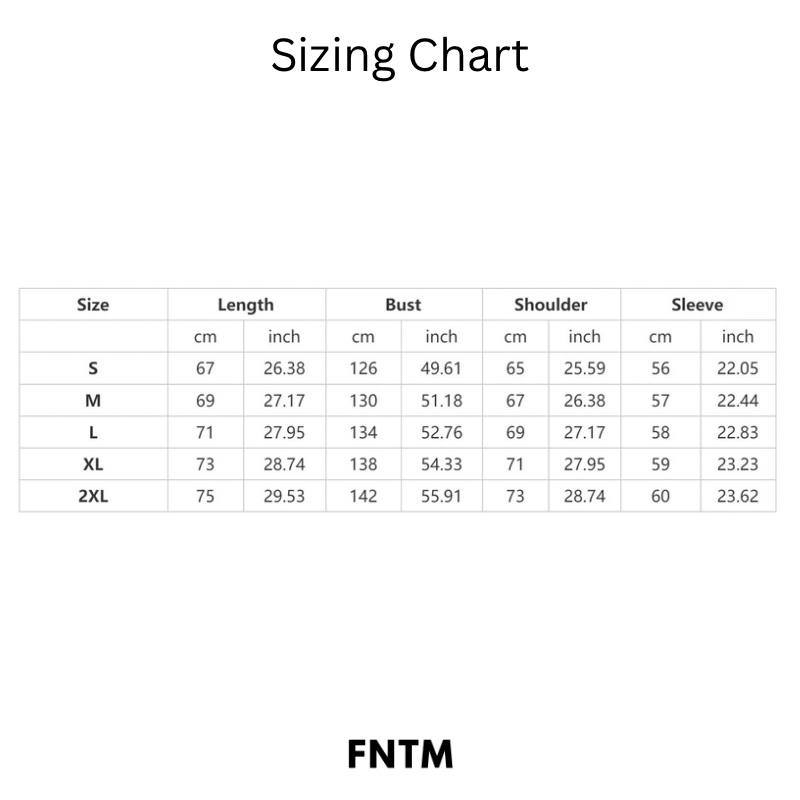The image size is (800, 800).
Task: Select the M size row label
Action: (x=93, y=400)
